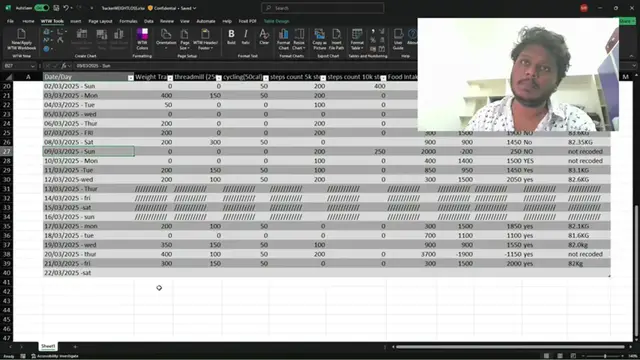
Task: Click the About help icon
Action: tap(412, 37)
